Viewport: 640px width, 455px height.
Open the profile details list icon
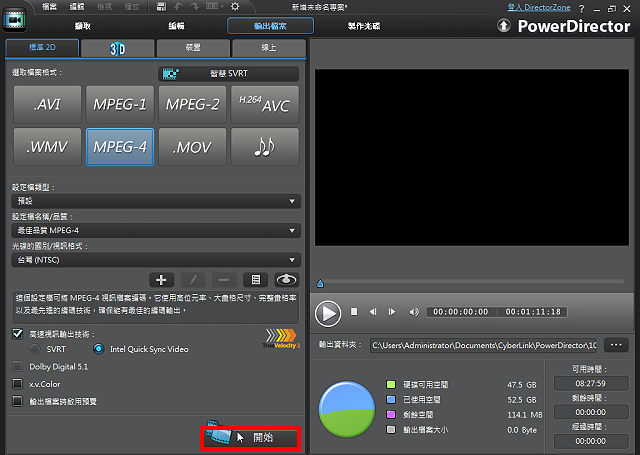pos(256,280)
